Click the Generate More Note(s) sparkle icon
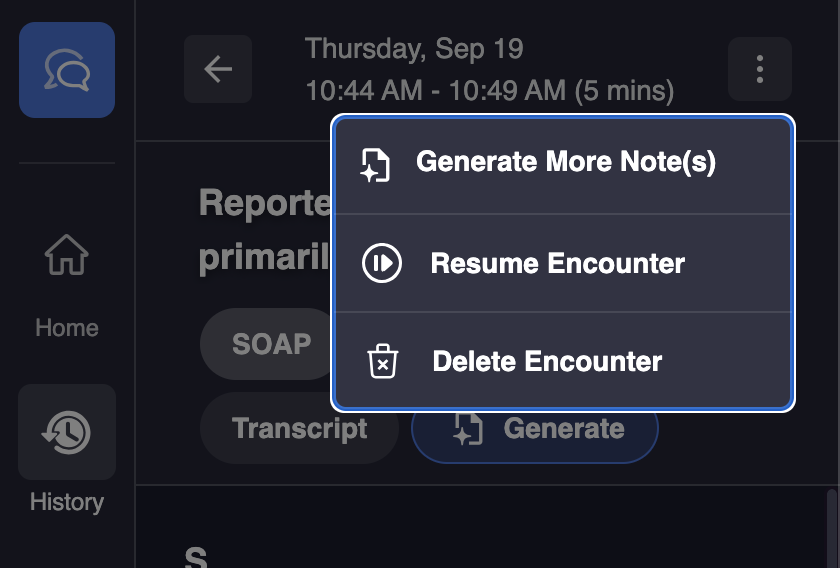Viewport: 840px width, 568px height. click(375, 165)
